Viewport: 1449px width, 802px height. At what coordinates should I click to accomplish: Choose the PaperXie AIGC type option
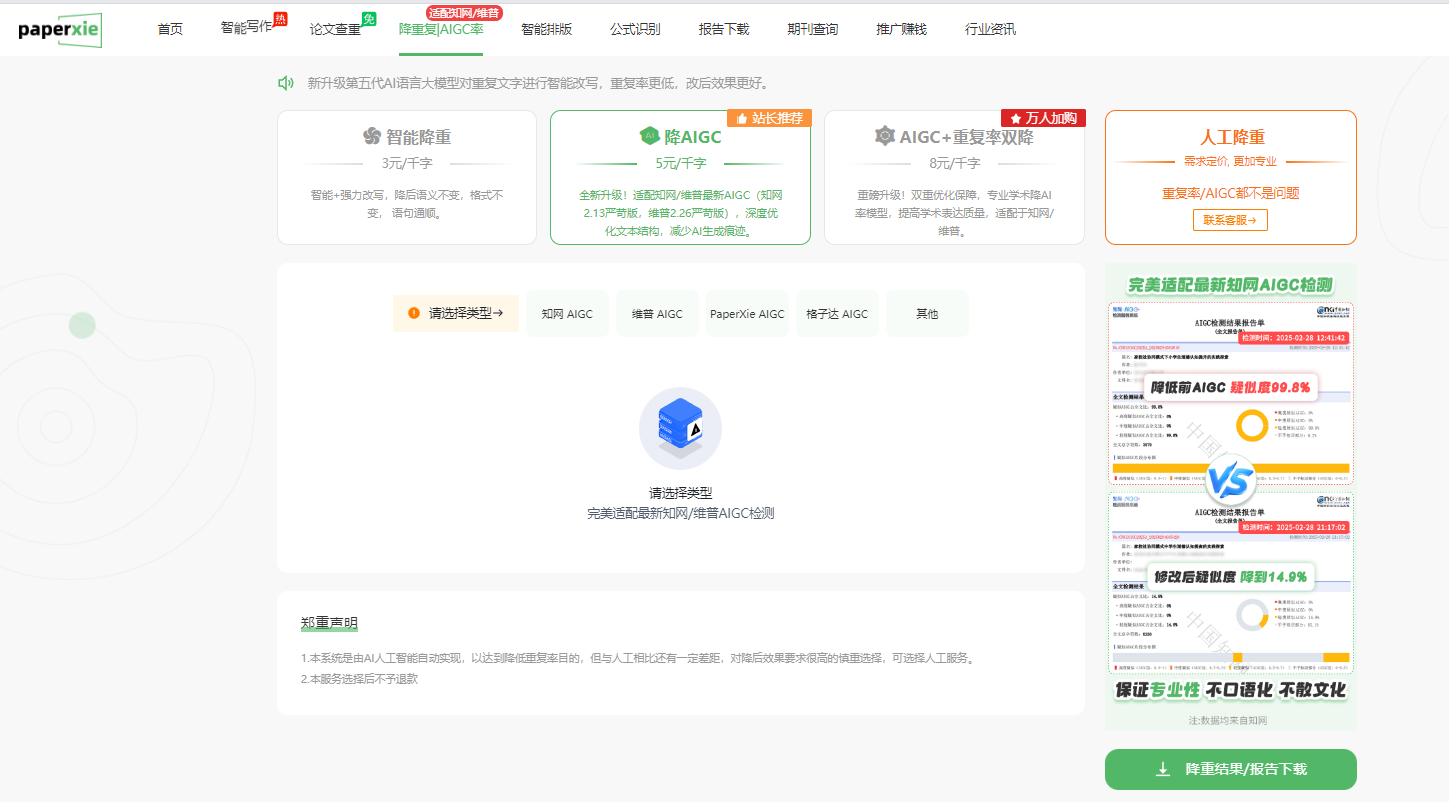coord(747,314)
